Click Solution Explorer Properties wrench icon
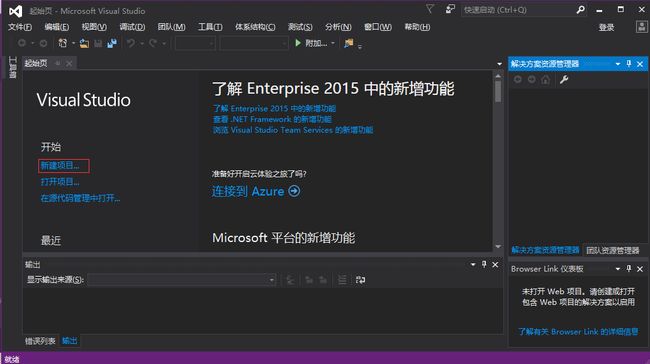650x364 pixels. [x=564, y=79]
